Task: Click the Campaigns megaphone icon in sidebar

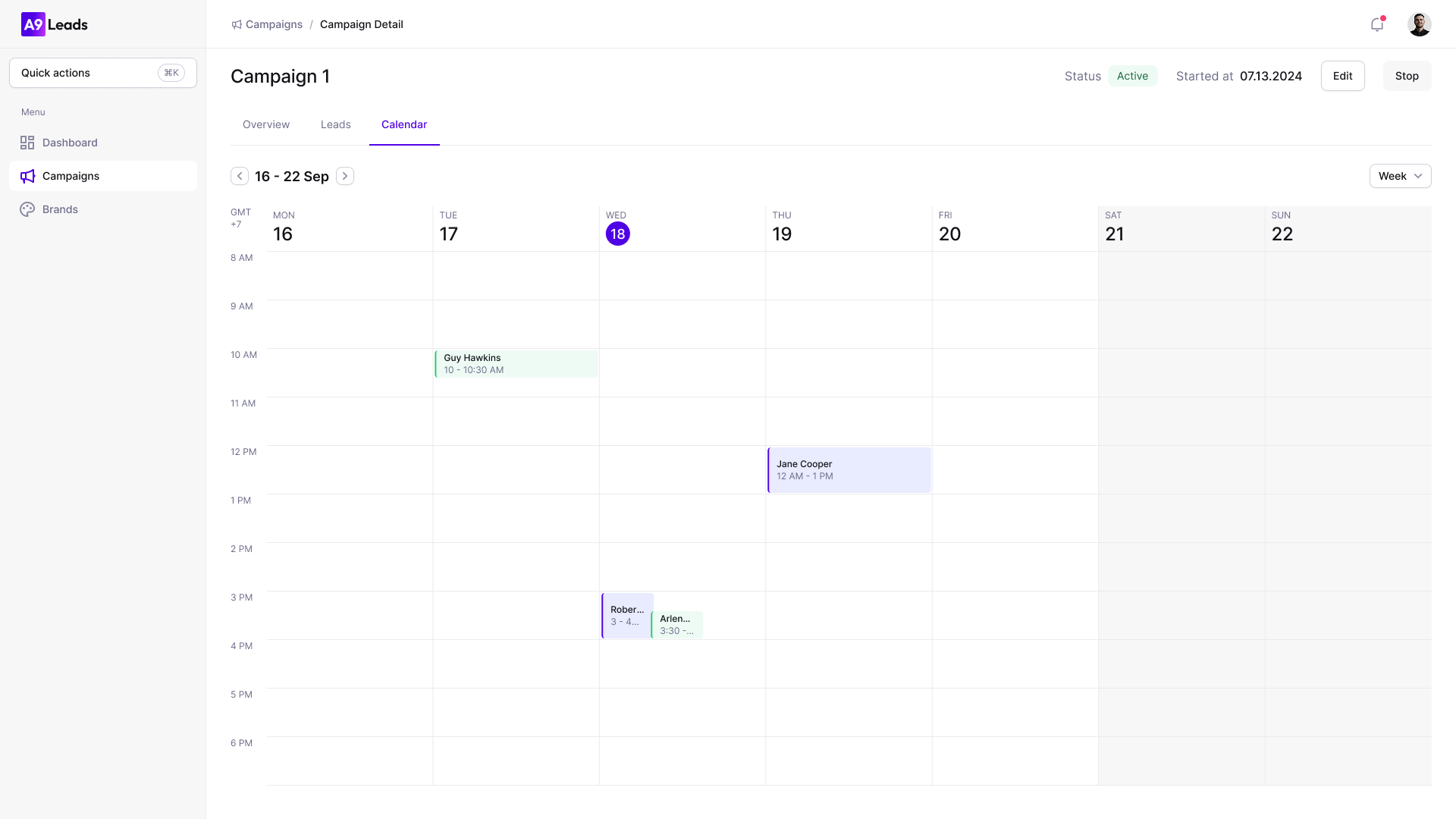Action: 28,176
